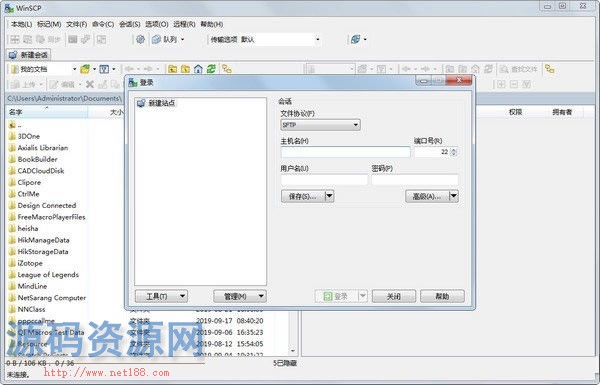
Task: Select the FreeMacroPlayerFiles folder
Action: point(51,217)
